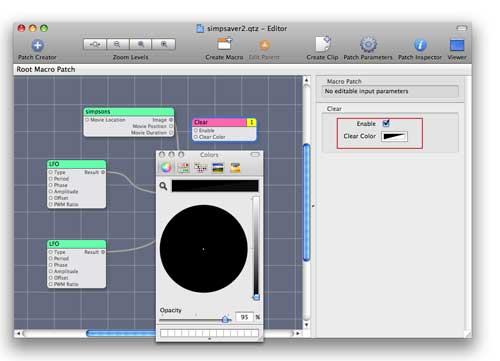Pick color with the magnifier tool
The height and width of the screenshot is (361, 500).
pyautogui.click(x=163, y=186)
